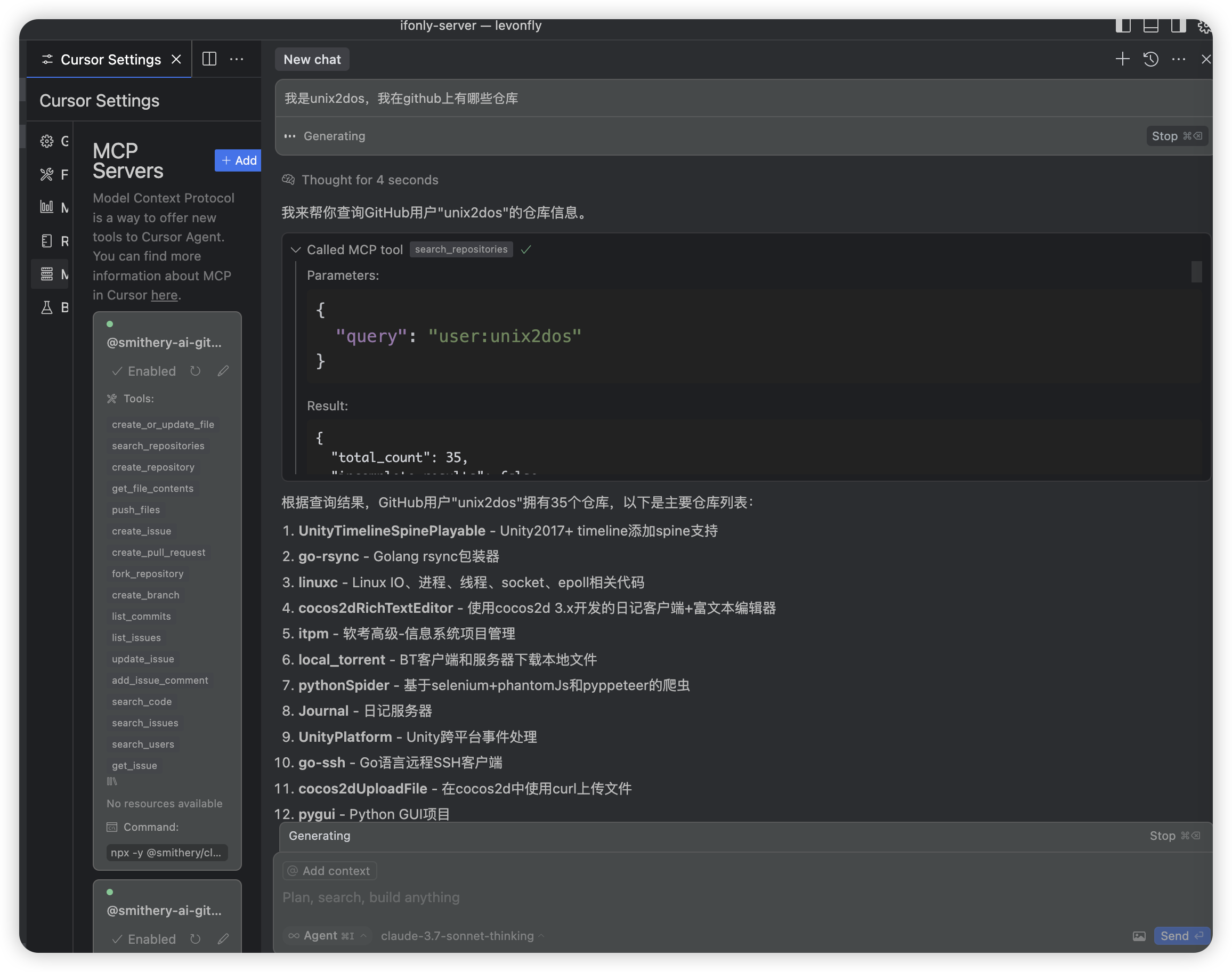Open General settings gear icon
This screenshot has width=1232, height=972.
[47, 141]
